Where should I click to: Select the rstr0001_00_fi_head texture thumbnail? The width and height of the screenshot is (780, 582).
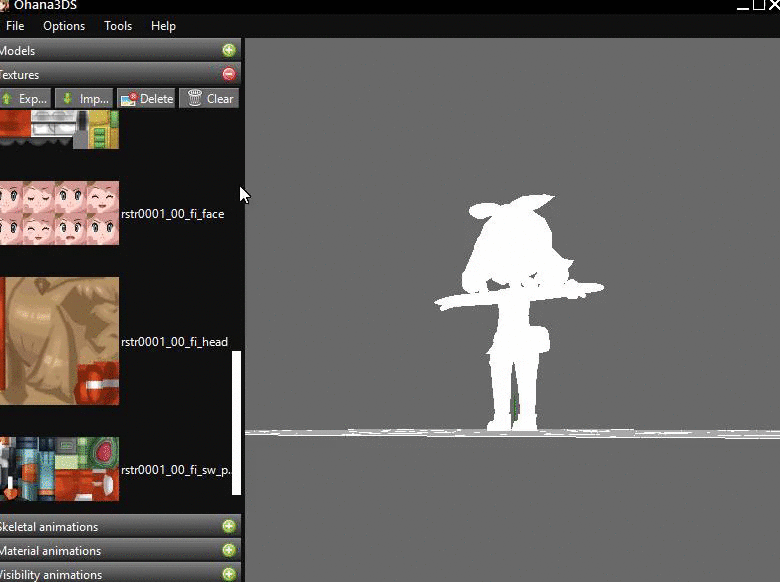[x=59, y=341]
